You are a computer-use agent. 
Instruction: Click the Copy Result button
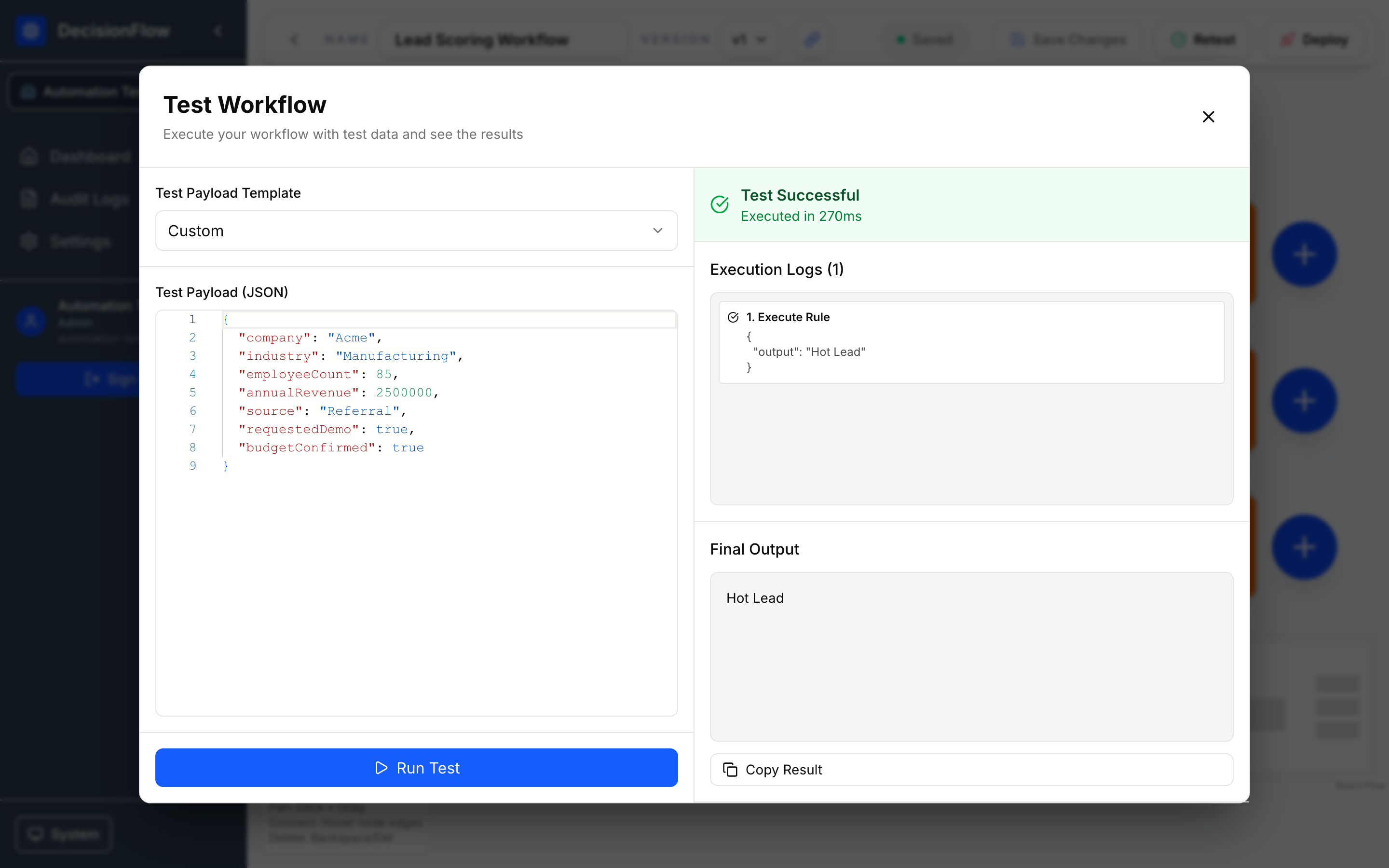[x=971, y=769]
